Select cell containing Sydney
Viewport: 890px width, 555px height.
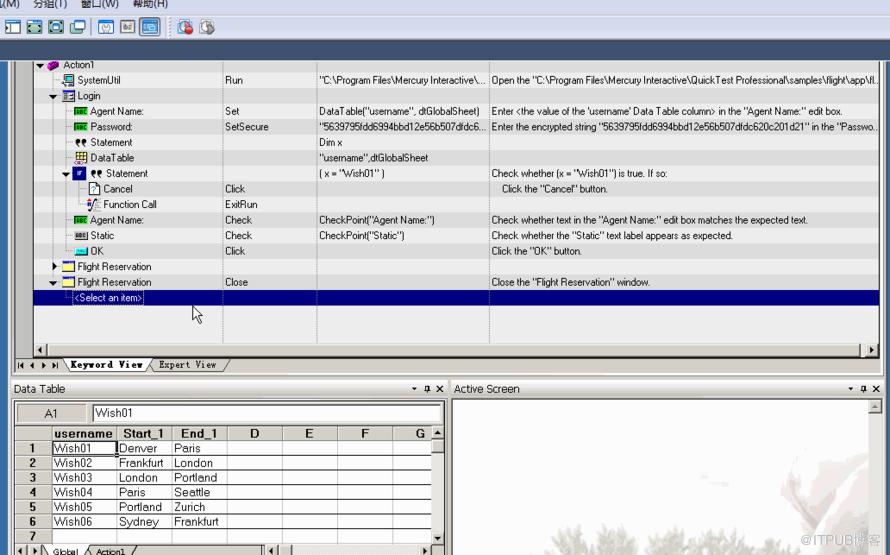(x=144, y=522)
